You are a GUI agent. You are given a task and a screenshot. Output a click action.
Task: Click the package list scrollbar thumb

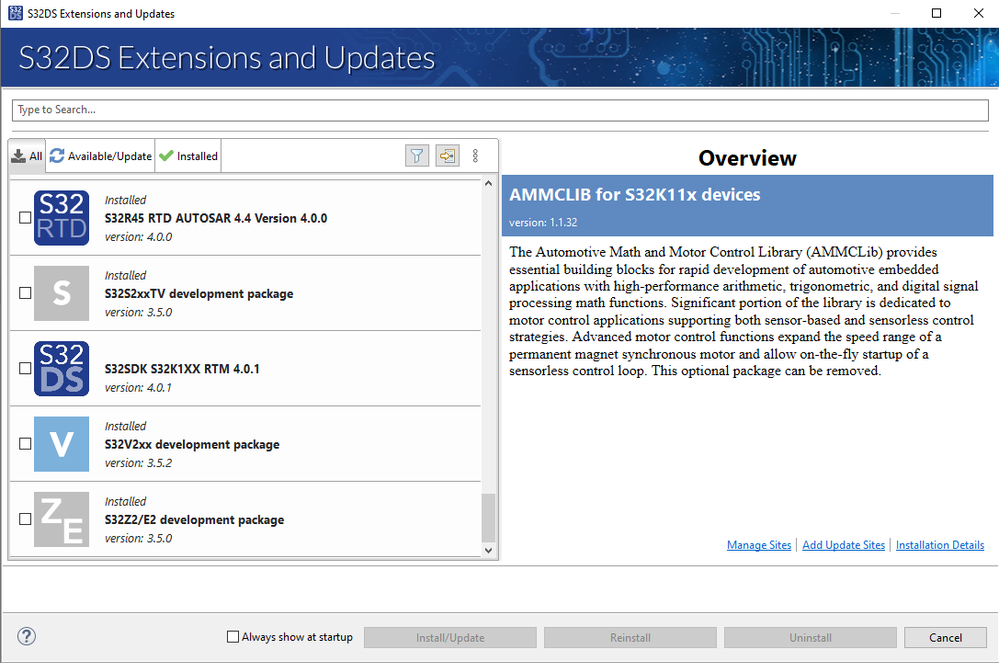489,517
